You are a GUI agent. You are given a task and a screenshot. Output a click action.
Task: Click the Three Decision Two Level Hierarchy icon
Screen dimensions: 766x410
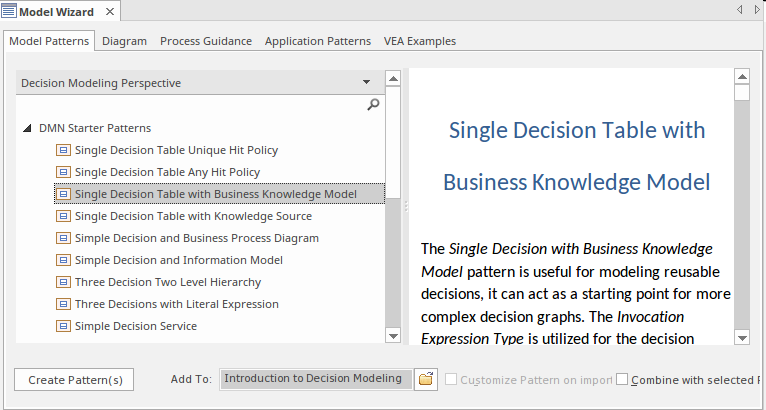click(x=63, y=282)
